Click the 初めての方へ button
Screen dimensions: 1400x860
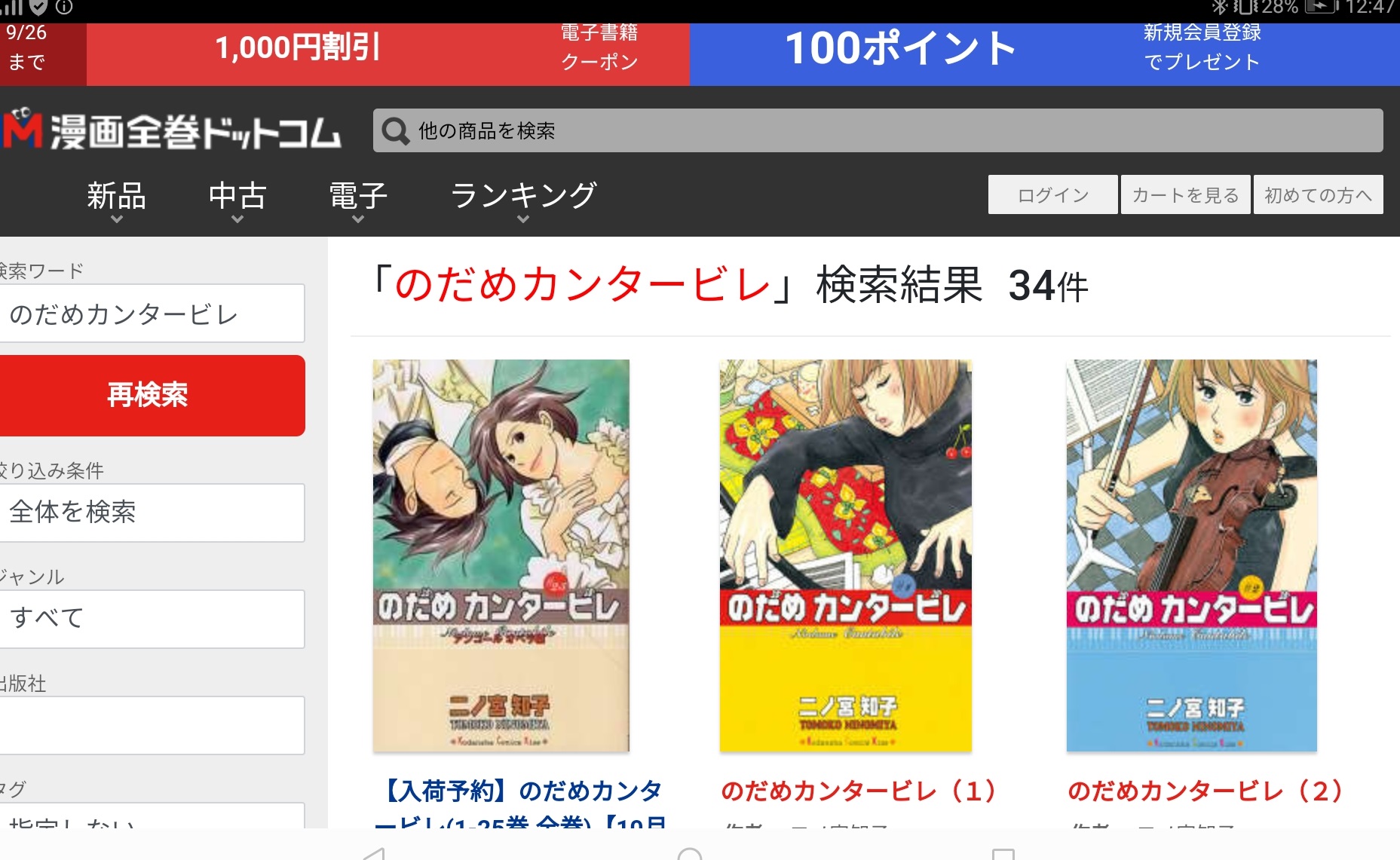click(1318, 194)
